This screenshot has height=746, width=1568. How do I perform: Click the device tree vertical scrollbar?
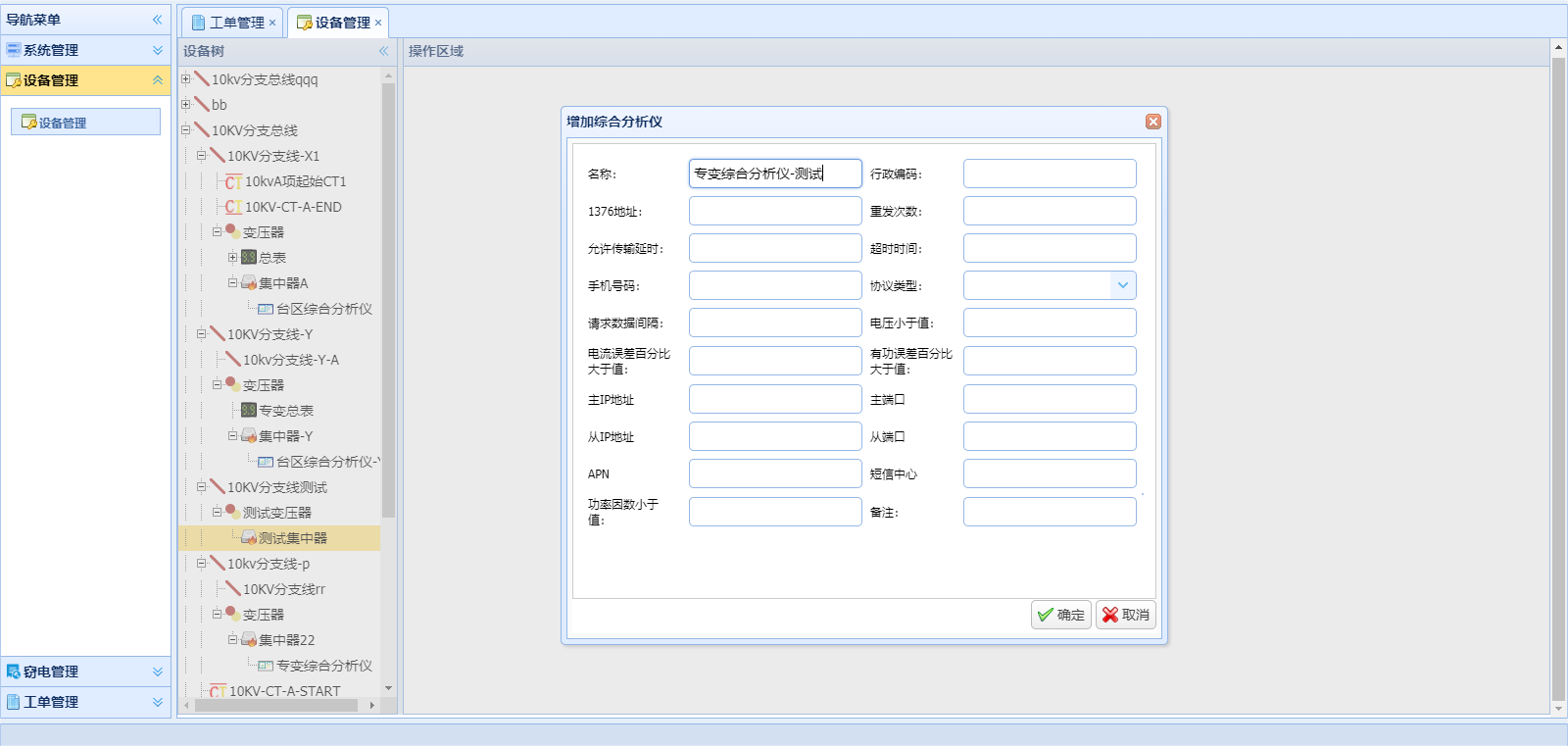(x=388, y=299)
